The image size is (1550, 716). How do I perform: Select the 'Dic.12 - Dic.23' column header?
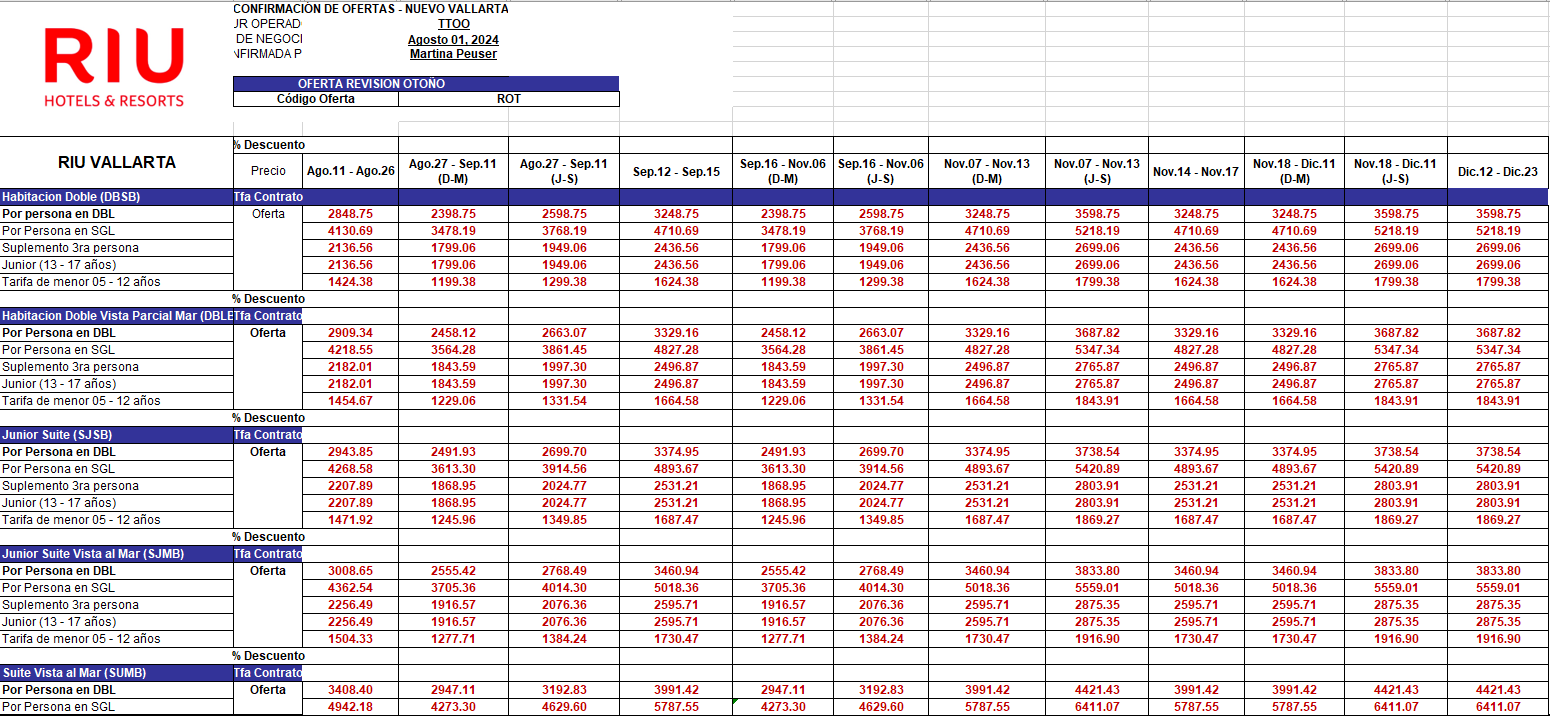tap(1498, 171)
